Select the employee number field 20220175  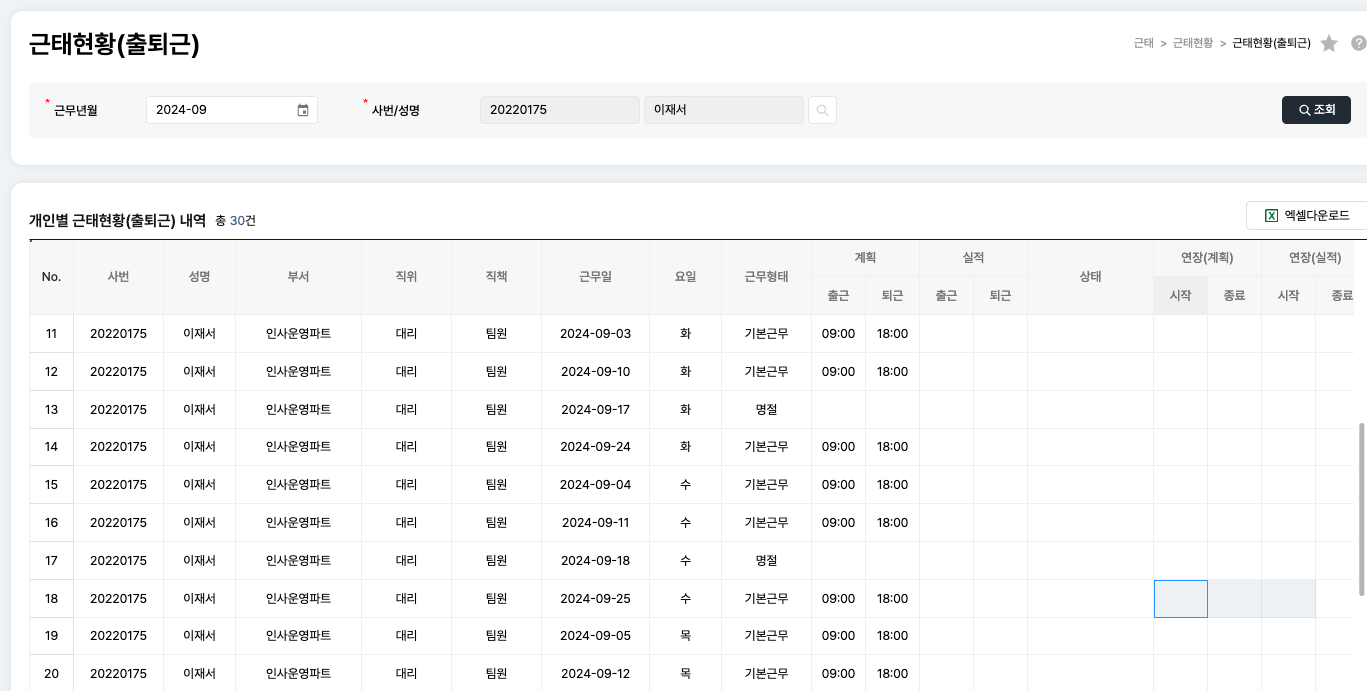point(559,110)
